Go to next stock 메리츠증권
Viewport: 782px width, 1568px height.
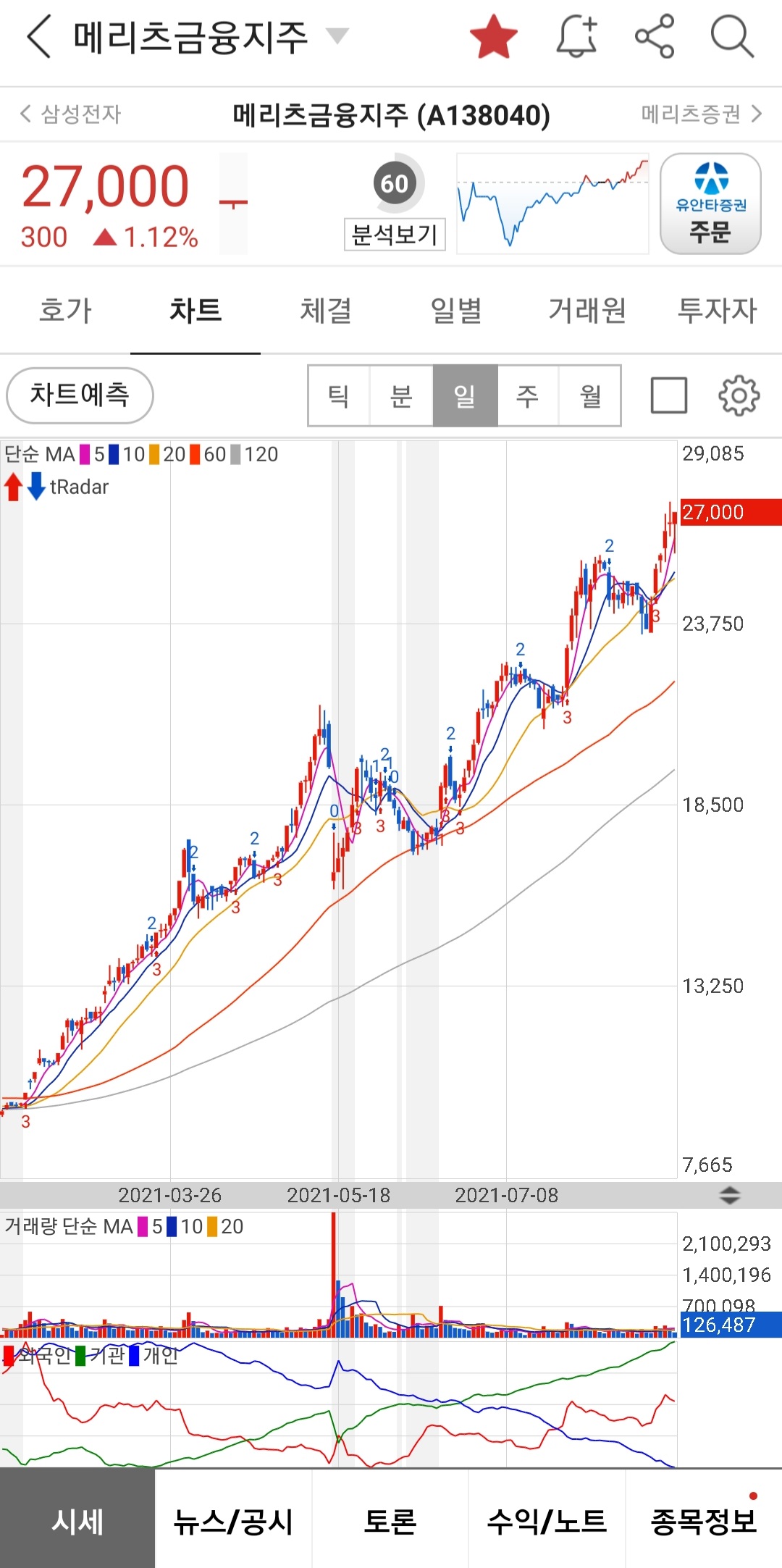pyautogui.click(x=702, y=114)
